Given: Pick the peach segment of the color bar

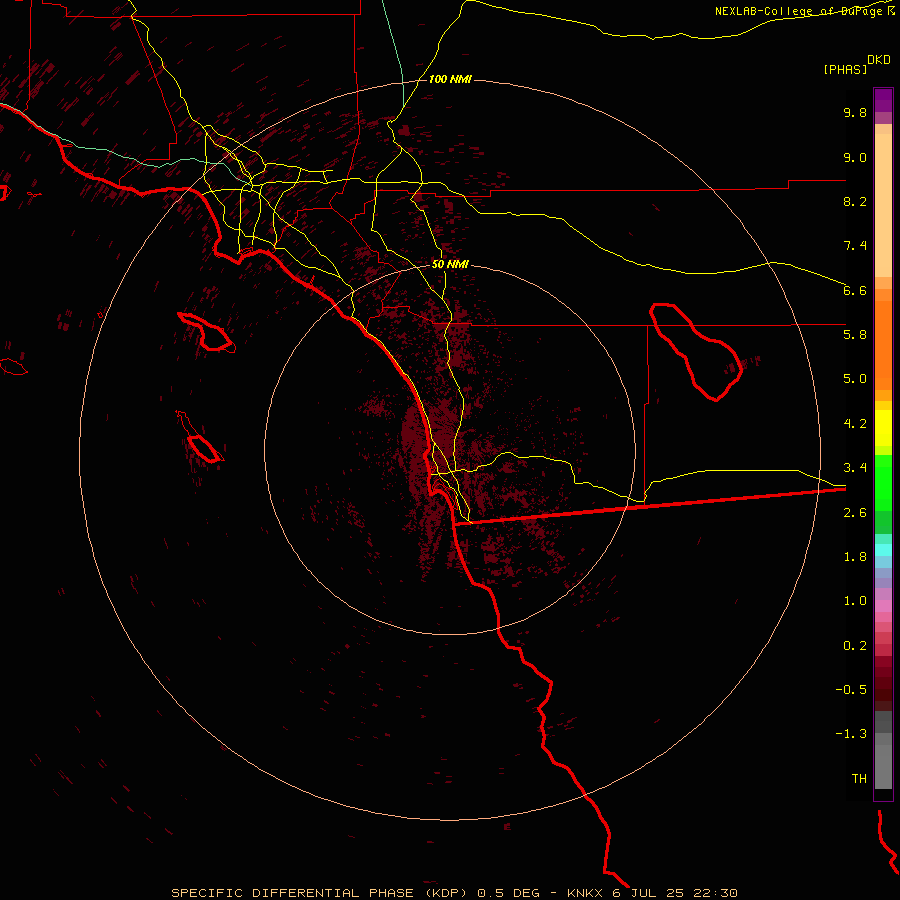Looking at the screenshot, I should point(883,207).
